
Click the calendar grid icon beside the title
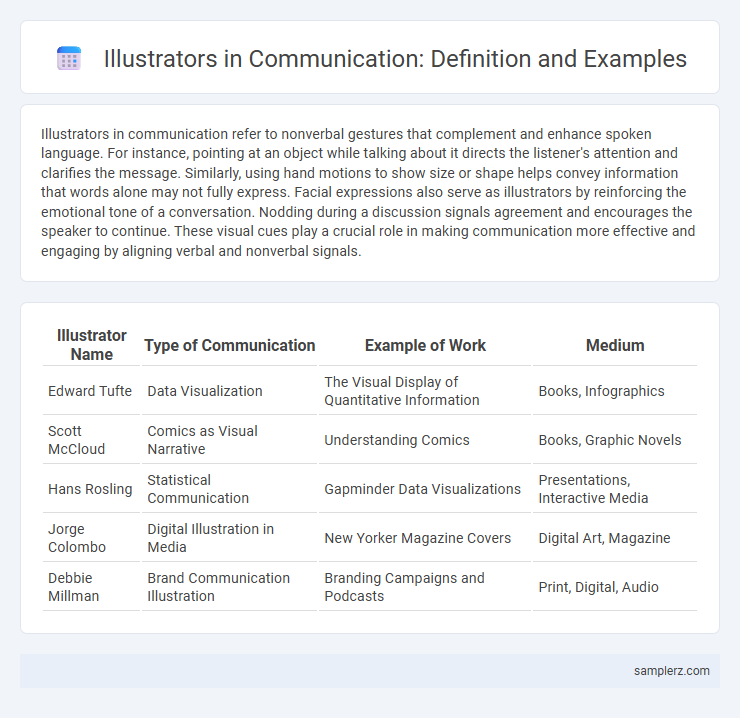(x=69, y=59)
